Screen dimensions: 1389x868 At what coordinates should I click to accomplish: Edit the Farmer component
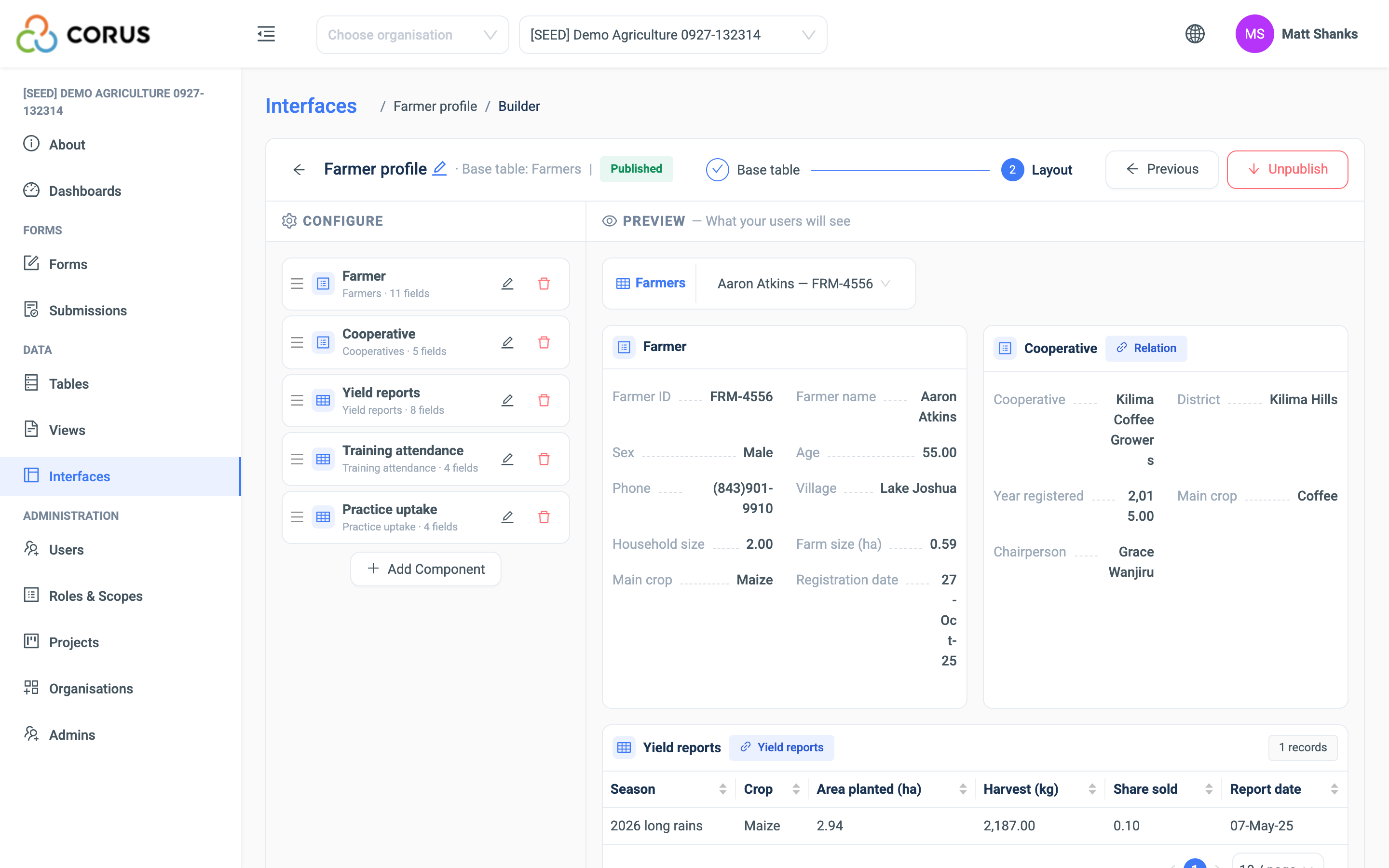click(x=507, y=284)
